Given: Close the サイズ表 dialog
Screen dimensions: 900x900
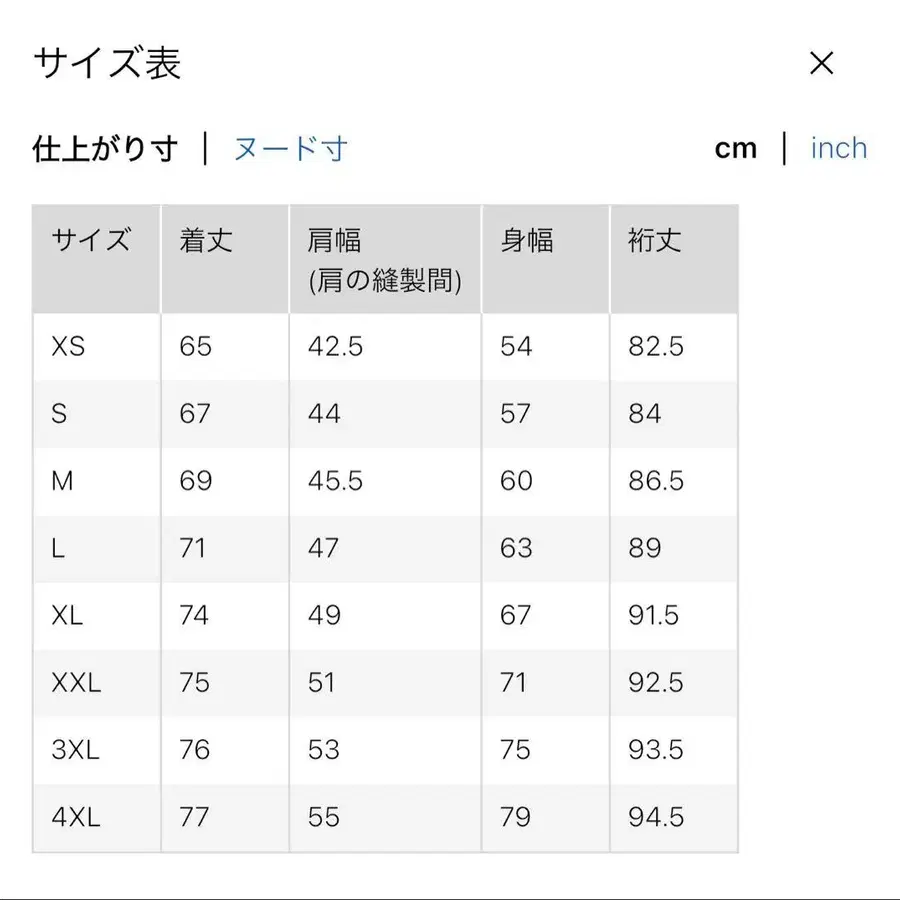Looking at the screenshot, I should pos(821,63).
